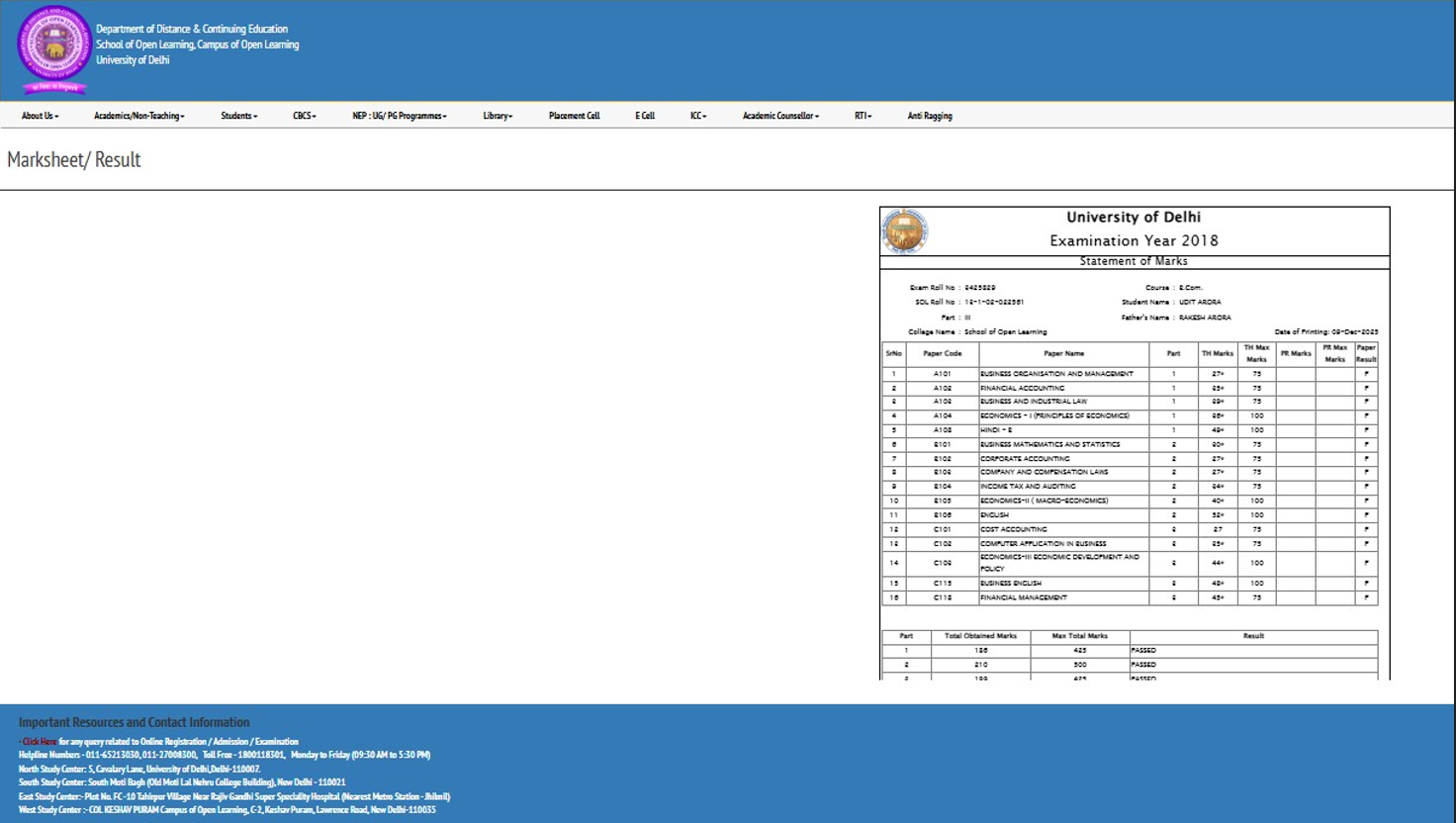1456x823 pixels.
Task: Open the RTI dropdown
Action: 863,116
